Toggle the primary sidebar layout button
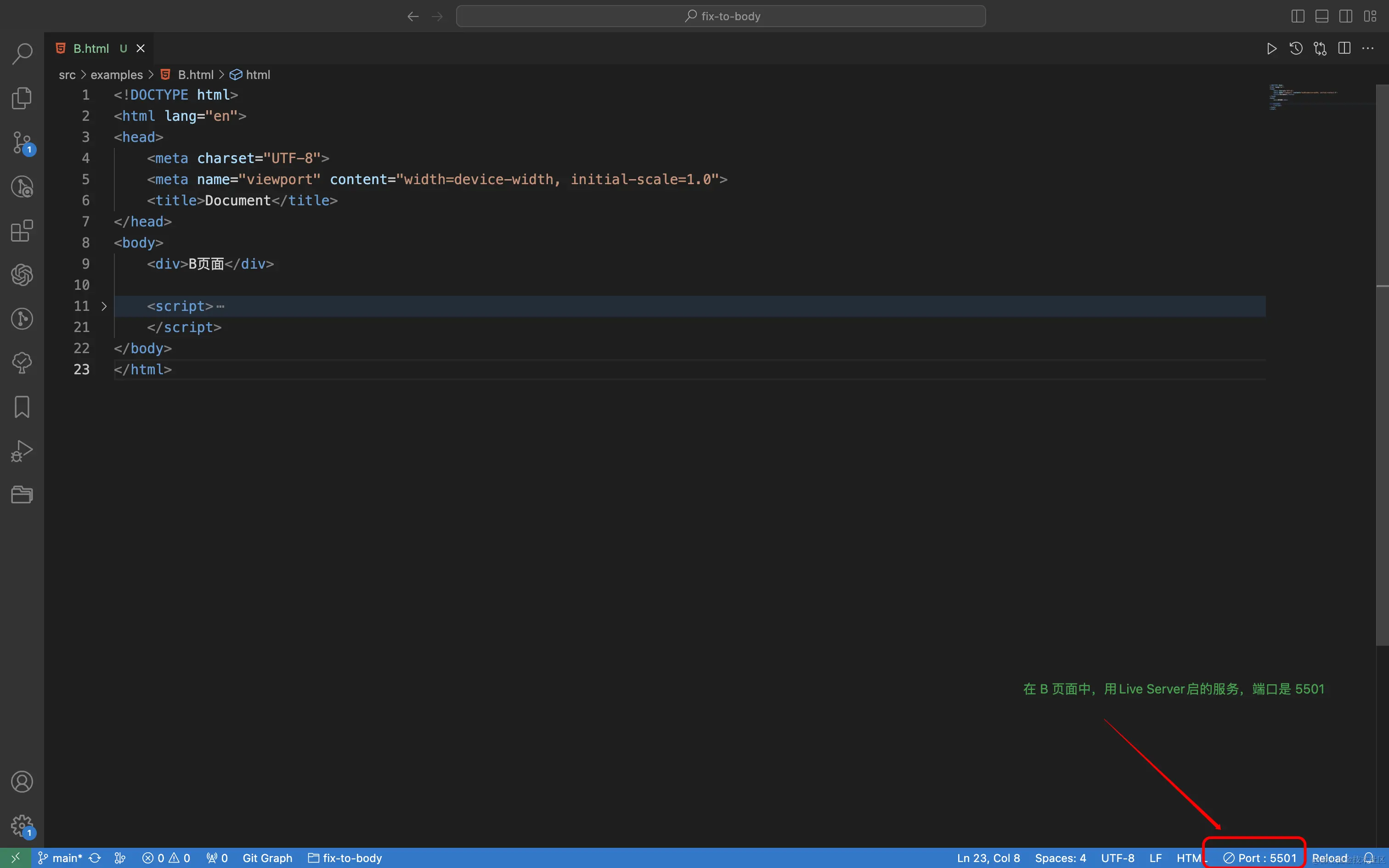The height and width of the screenshot is (868, 1389). click(x=1297, y=17)
